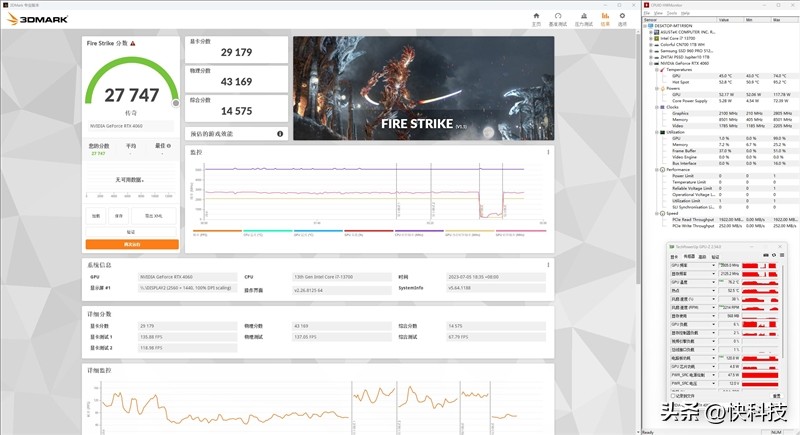Open the three-dot menu of monitoring panel

point(548,152)
